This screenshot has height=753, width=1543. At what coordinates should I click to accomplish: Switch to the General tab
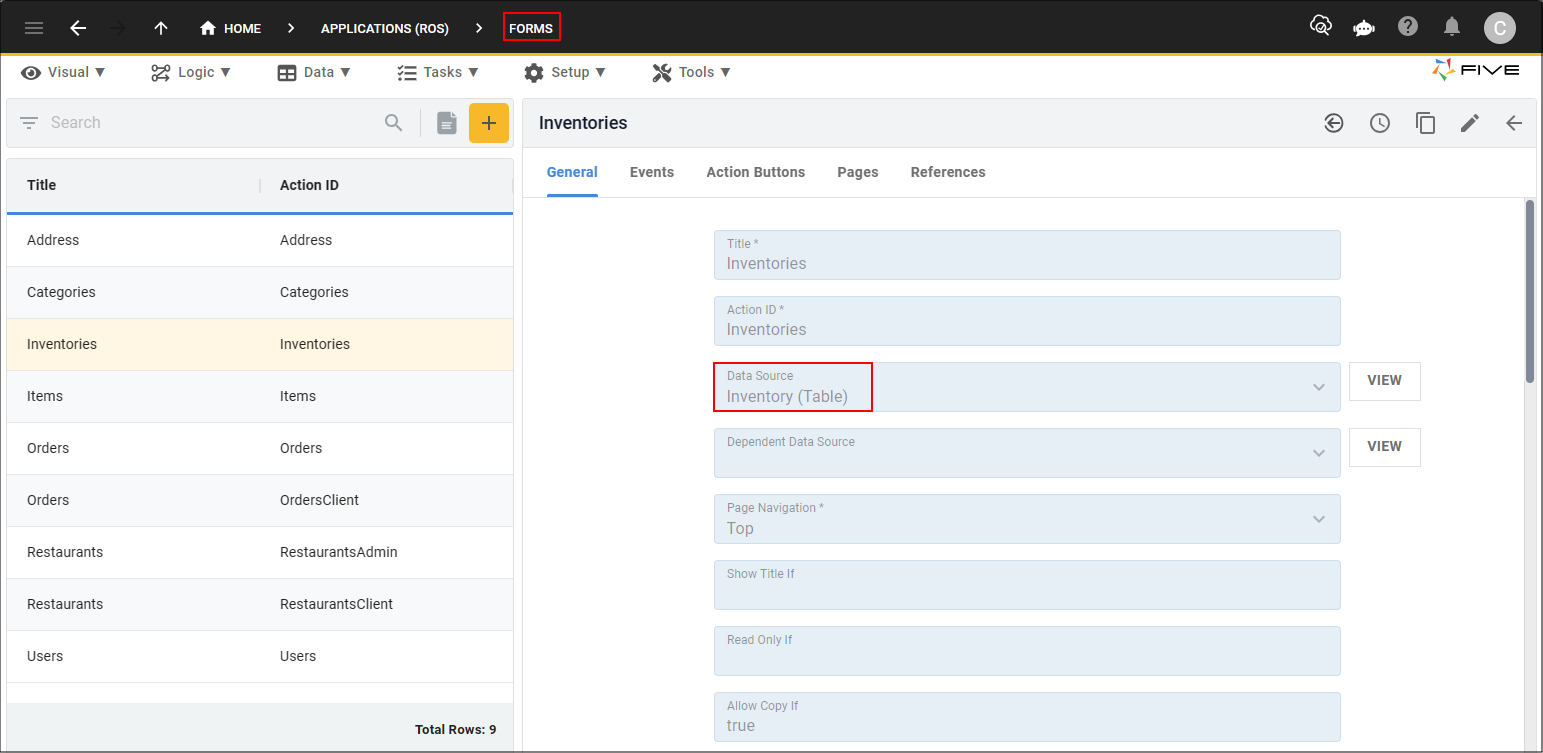point(572,172)
